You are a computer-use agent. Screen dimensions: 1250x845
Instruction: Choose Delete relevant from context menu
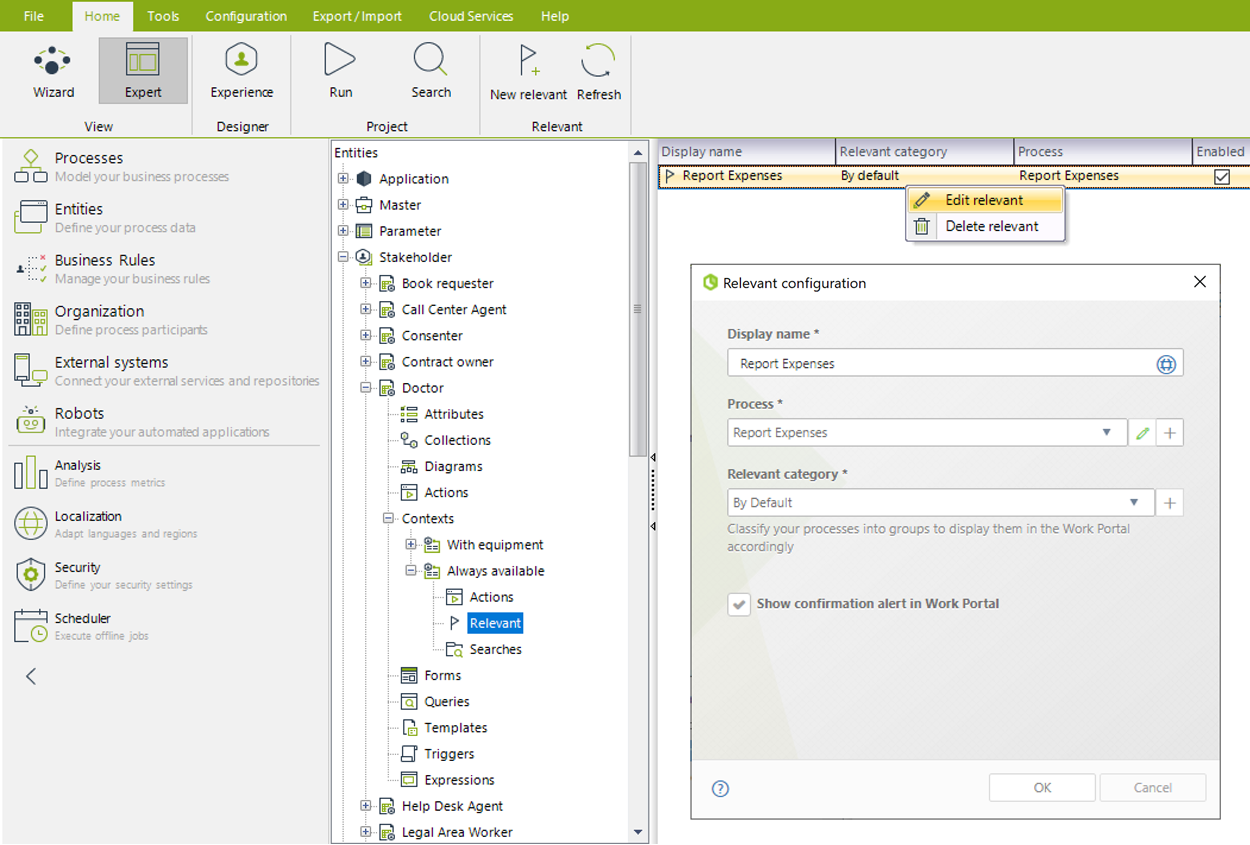(x=985, y=226)
